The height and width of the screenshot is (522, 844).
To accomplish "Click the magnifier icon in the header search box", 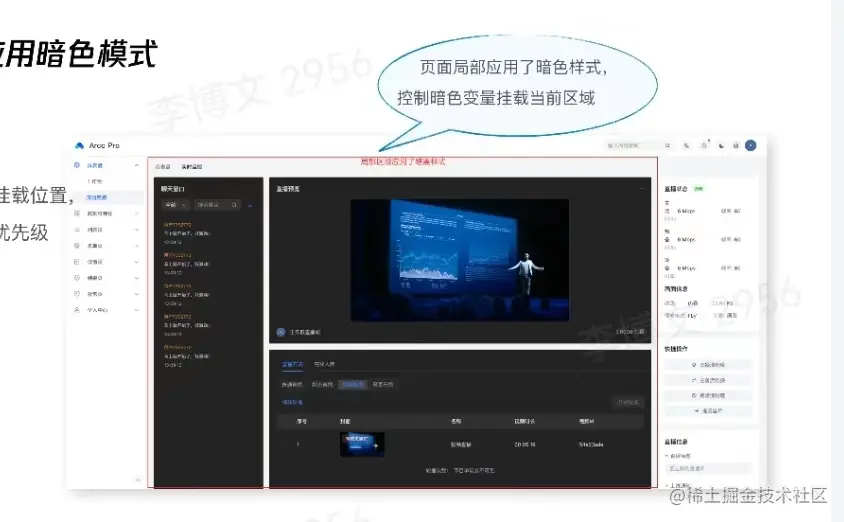I will [x=667, y=146].
